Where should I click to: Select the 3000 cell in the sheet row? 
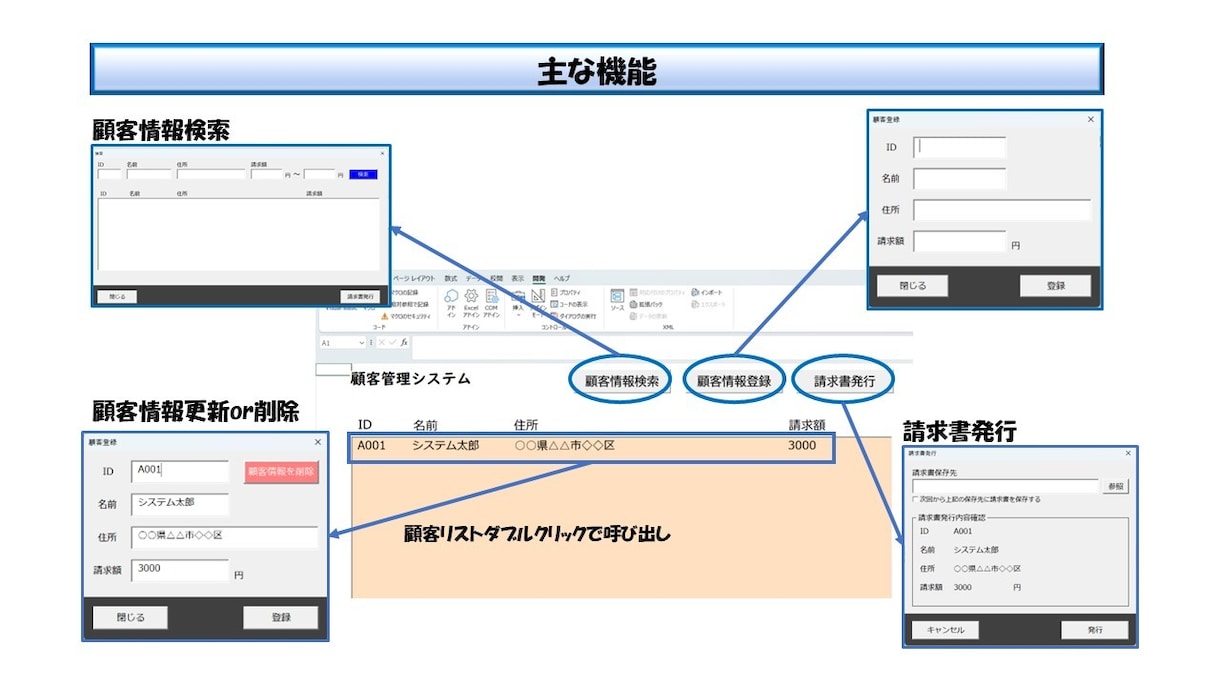[802, 446]
